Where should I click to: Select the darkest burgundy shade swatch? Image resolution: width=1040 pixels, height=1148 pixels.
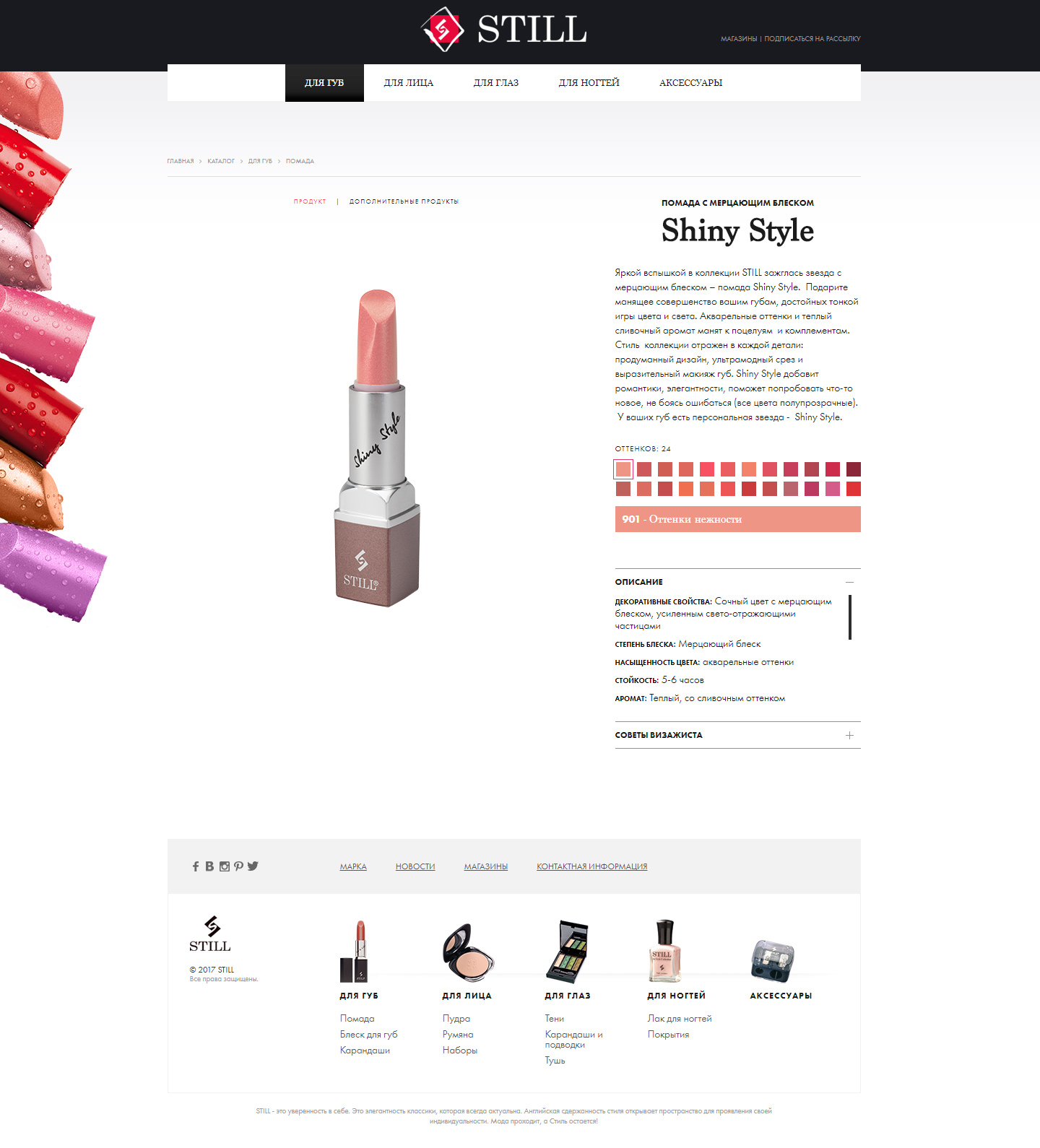coord(854,469)
